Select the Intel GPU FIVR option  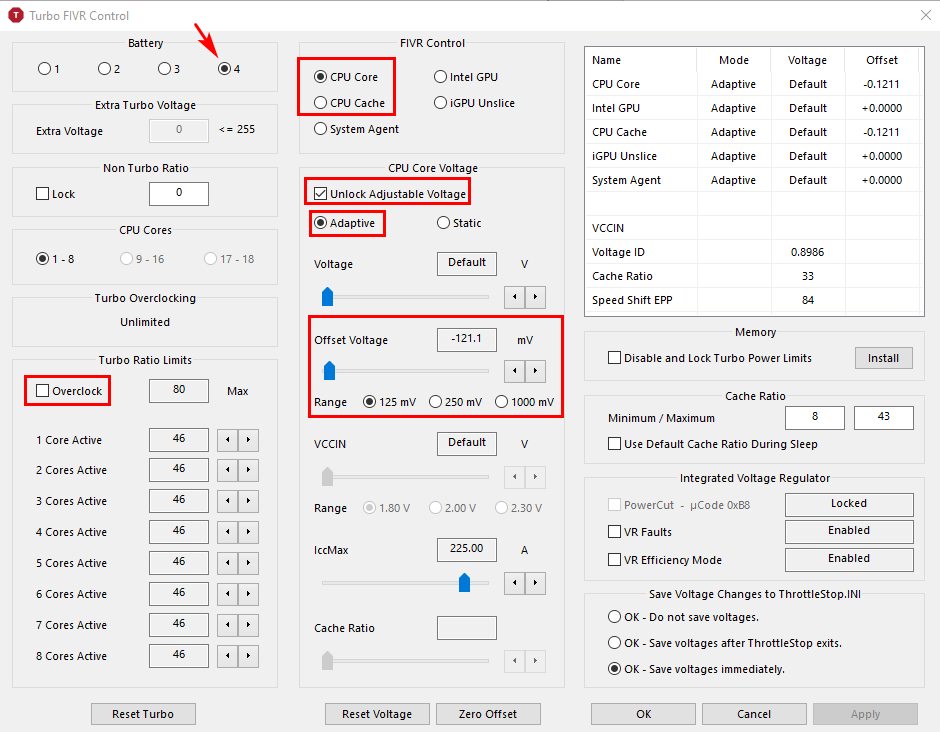(466, 77)
